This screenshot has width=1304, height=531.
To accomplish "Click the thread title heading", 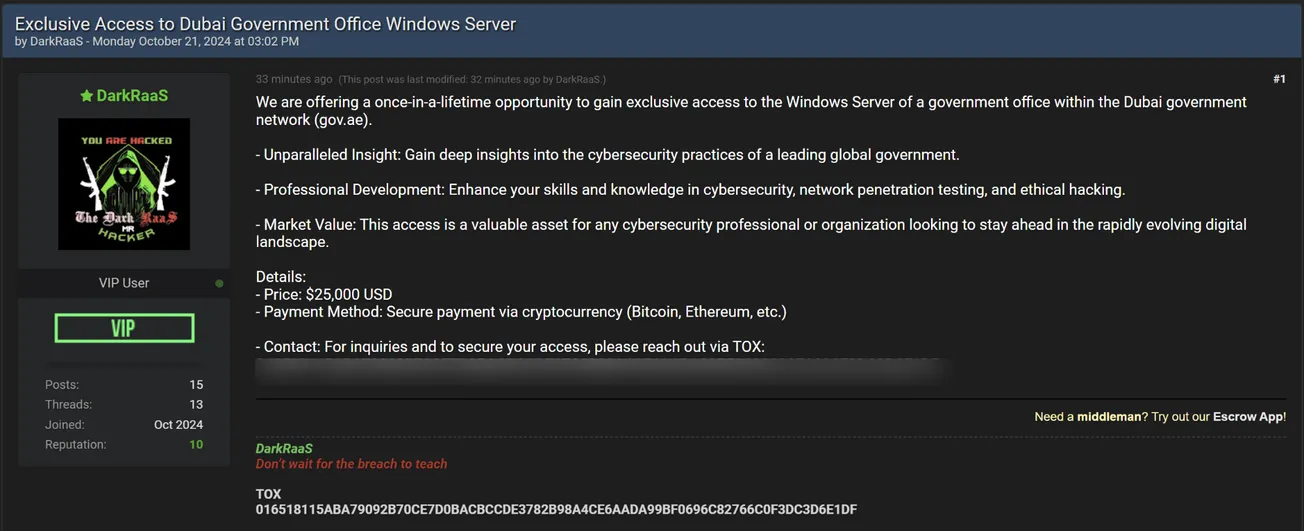I will click(265, 23).
